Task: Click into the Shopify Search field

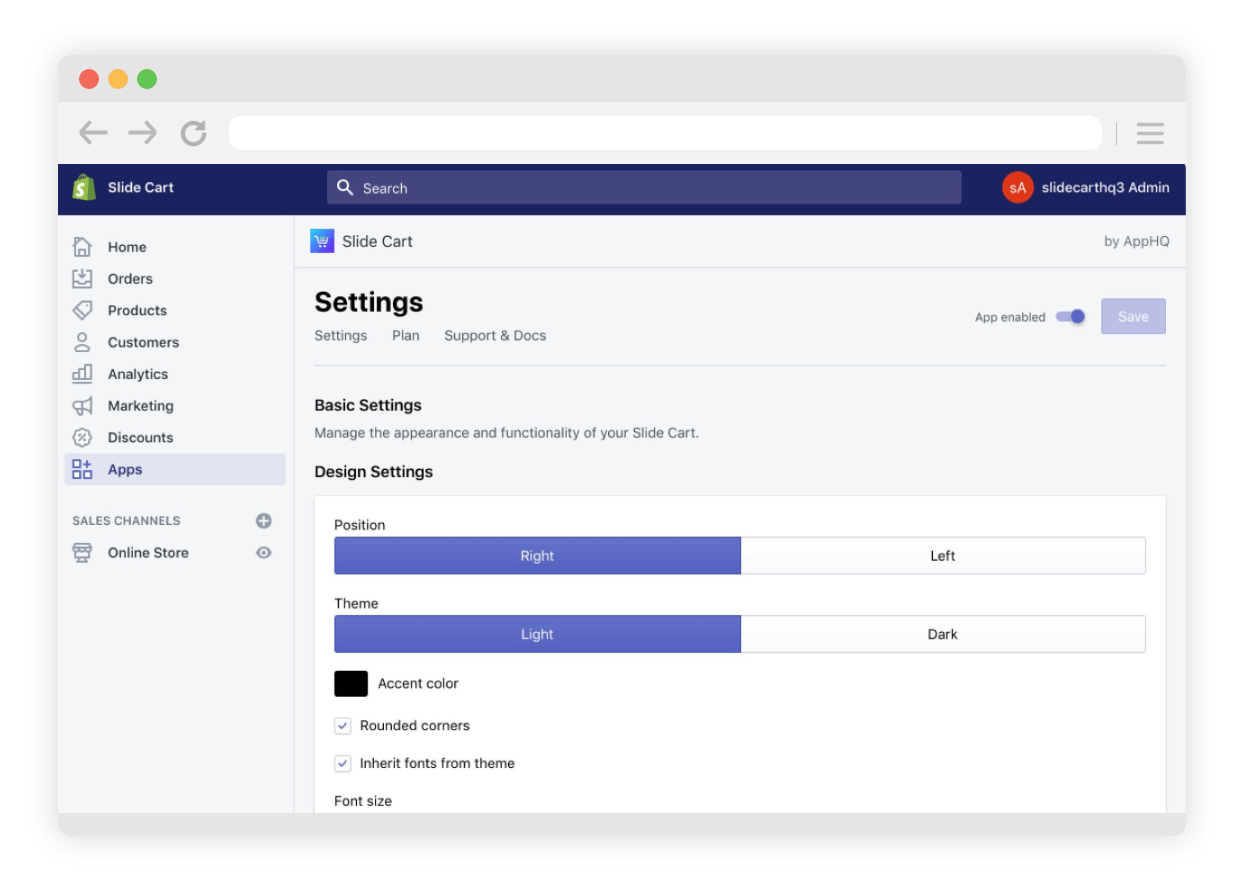Action: 644,187
